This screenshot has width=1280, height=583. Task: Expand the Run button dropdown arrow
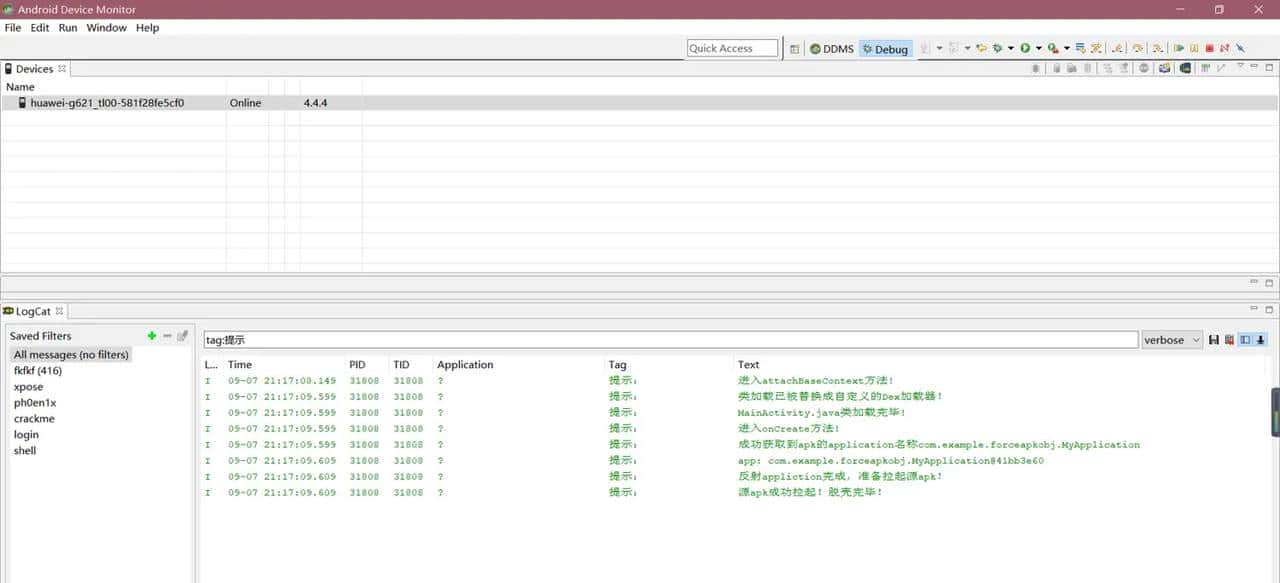click(1039, 48)
